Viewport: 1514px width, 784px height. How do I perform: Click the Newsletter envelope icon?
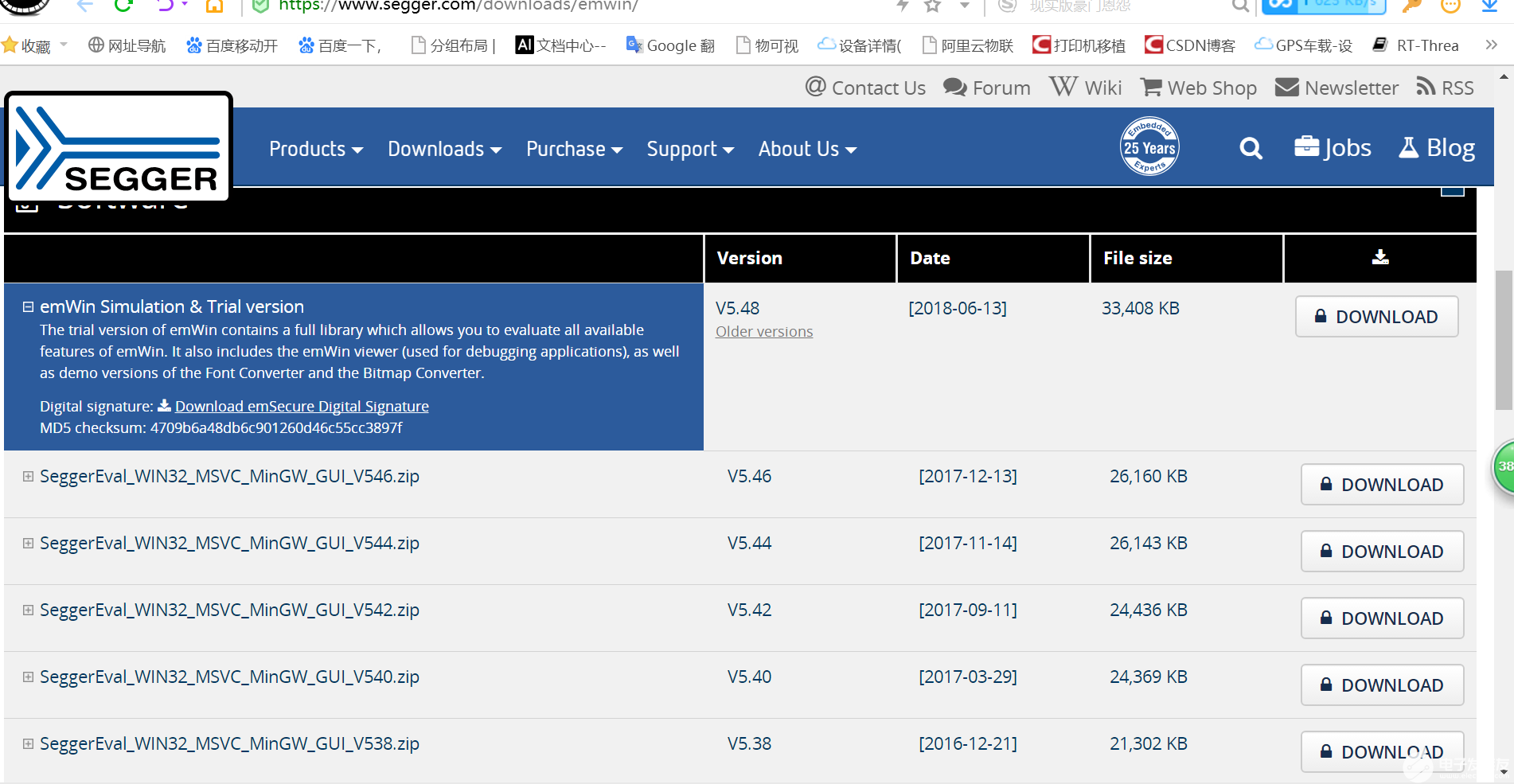point(1286,87)
